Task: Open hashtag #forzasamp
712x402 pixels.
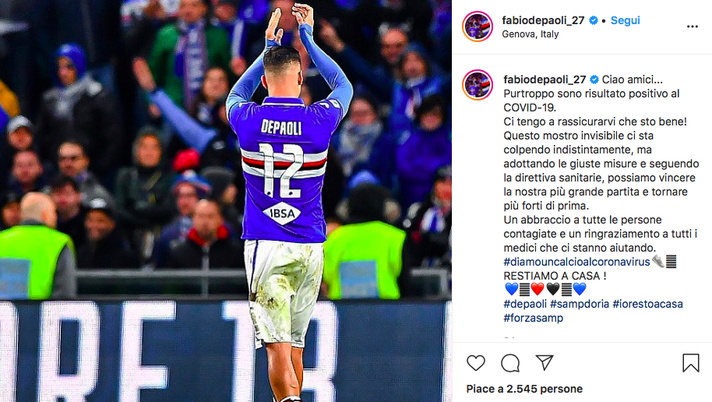Action: click(533, 318)
